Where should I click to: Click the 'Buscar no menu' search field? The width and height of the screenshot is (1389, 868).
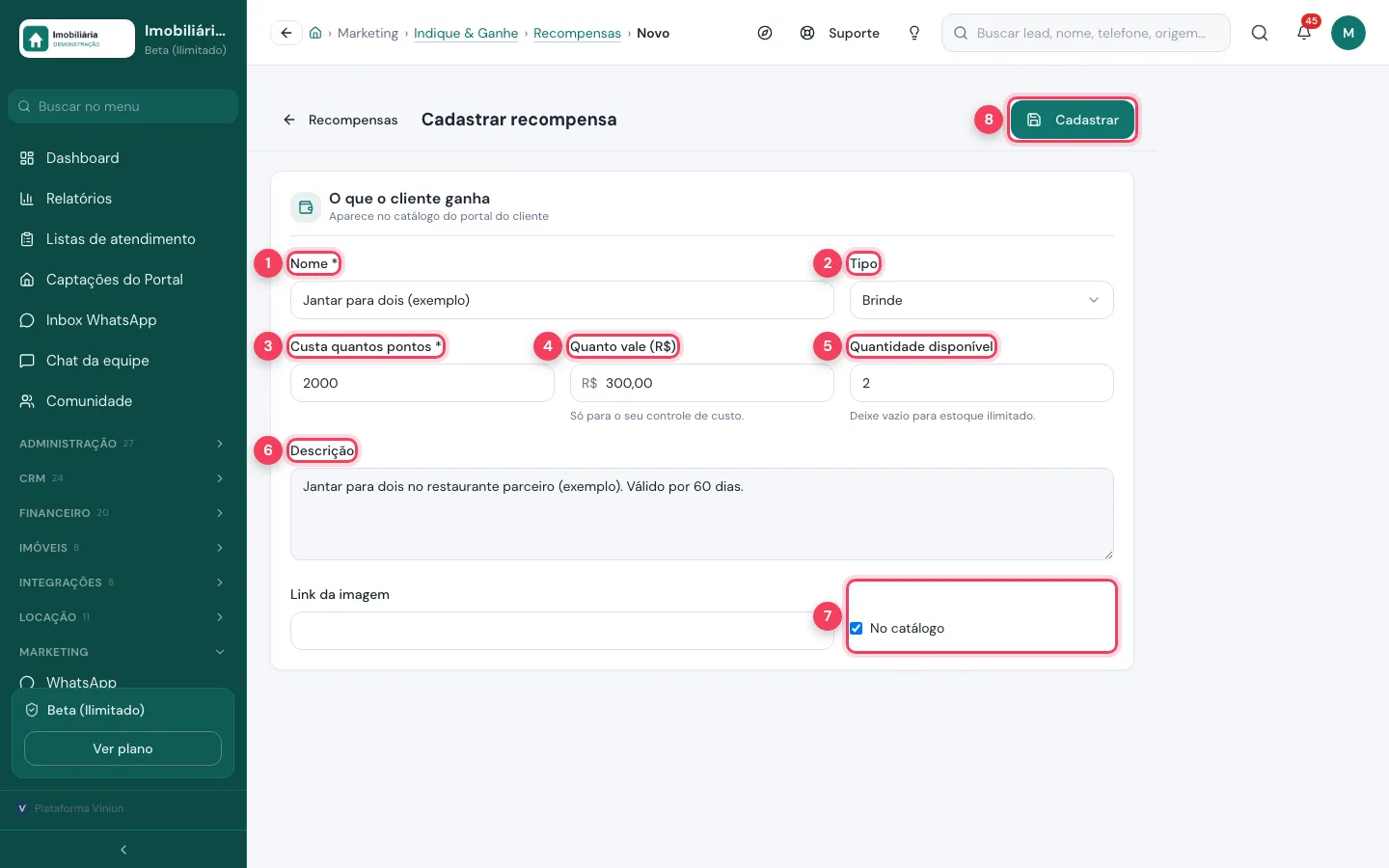123,106
